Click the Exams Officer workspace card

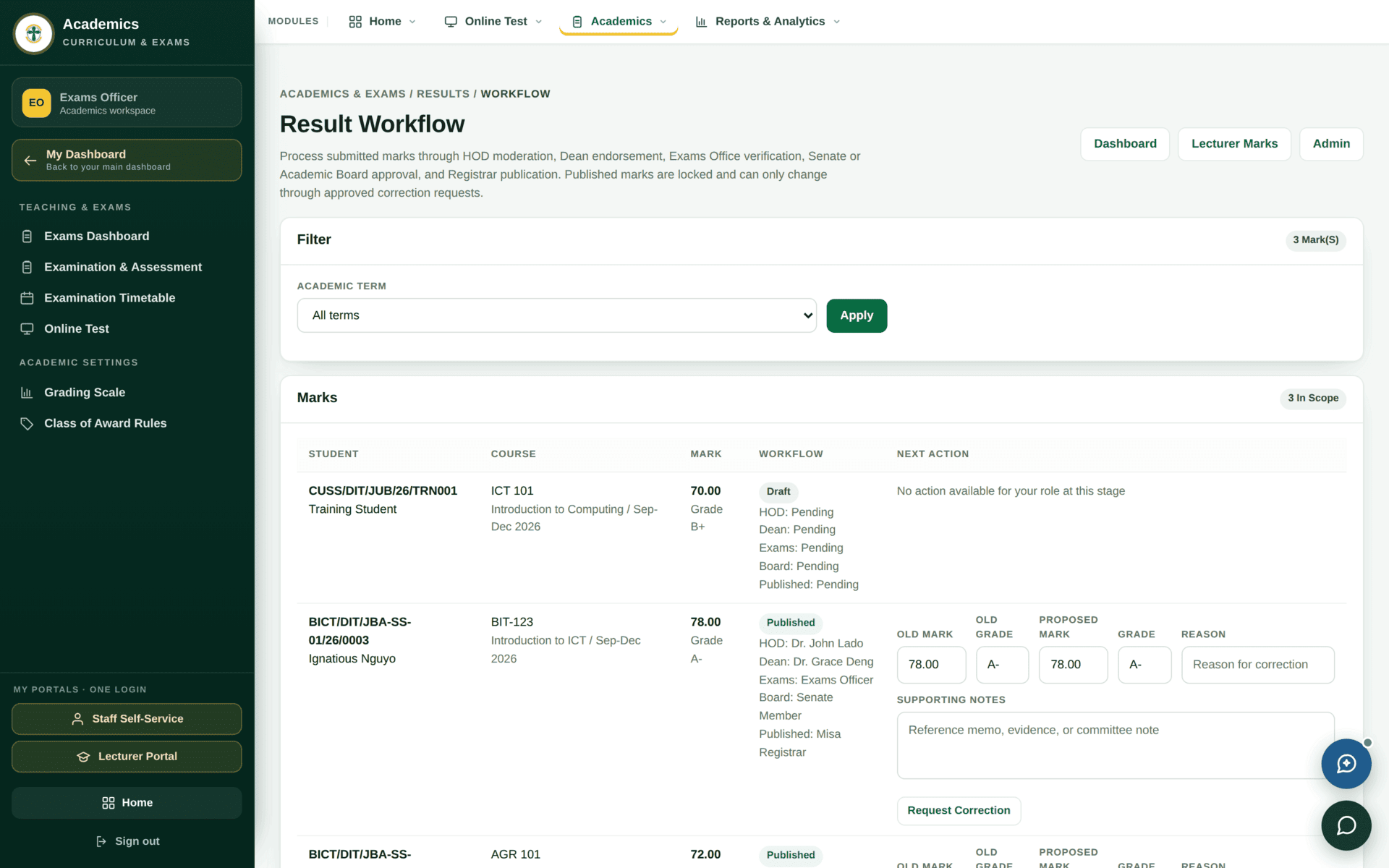(x=127, y=103)
